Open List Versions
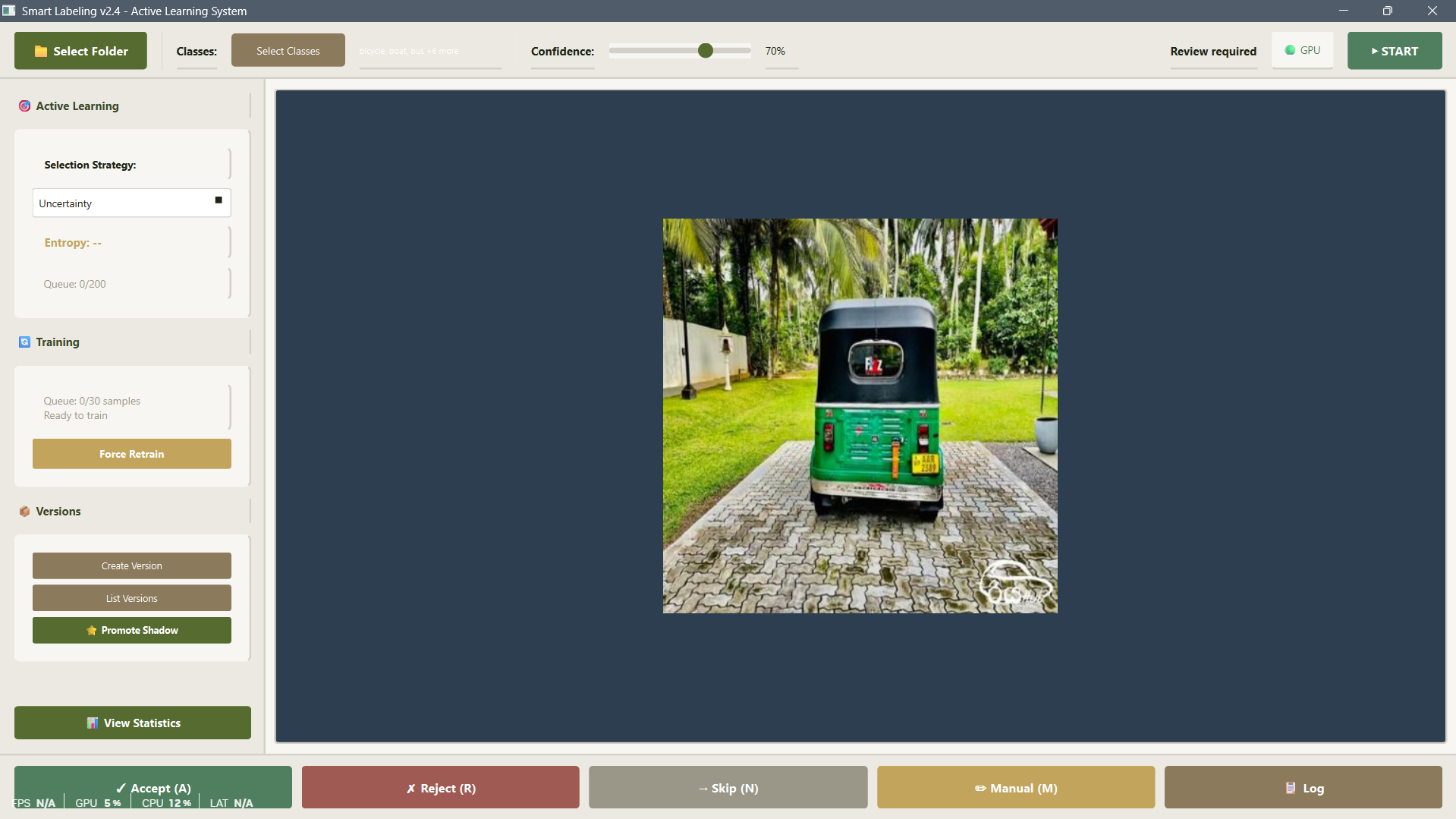 pyautogui.click(x=132, y=599)
